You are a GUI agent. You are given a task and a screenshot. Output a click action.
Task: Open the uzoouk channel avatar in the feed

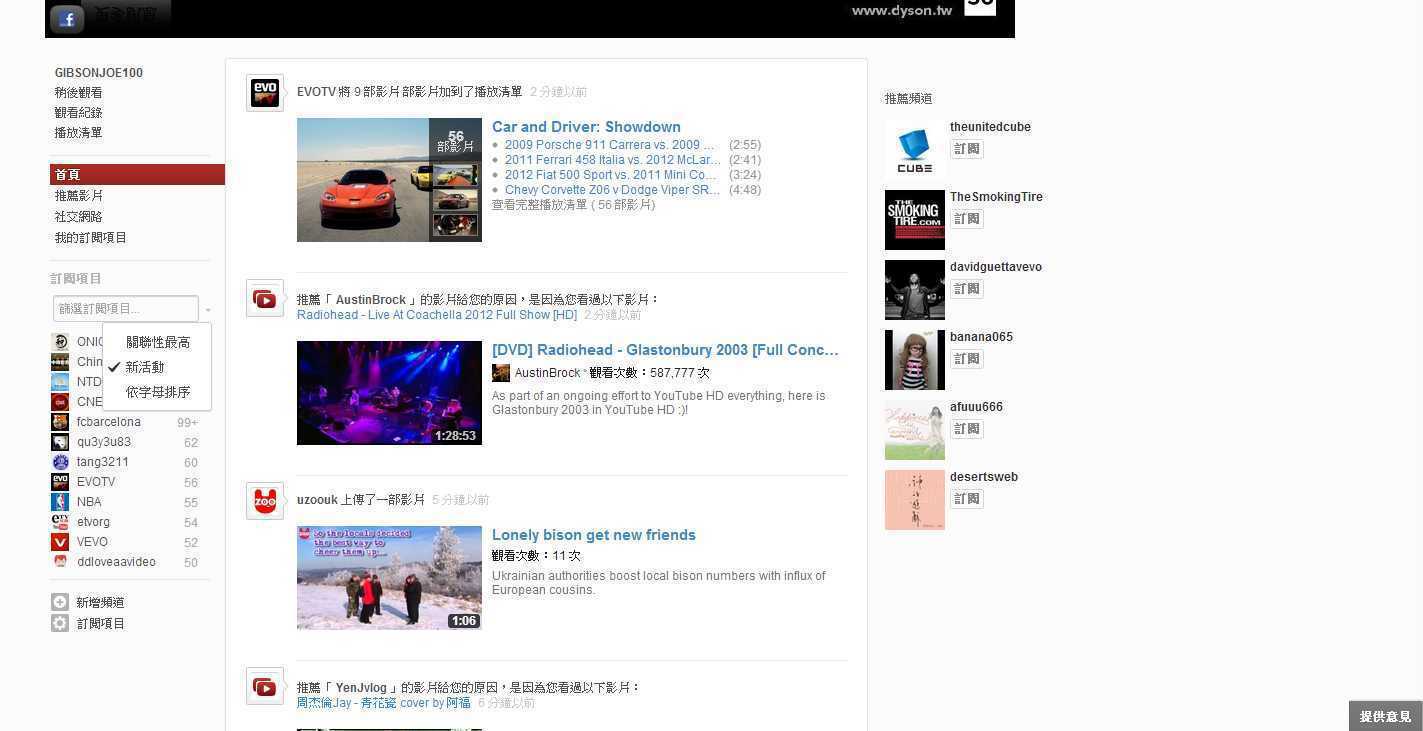pos(265,501)
